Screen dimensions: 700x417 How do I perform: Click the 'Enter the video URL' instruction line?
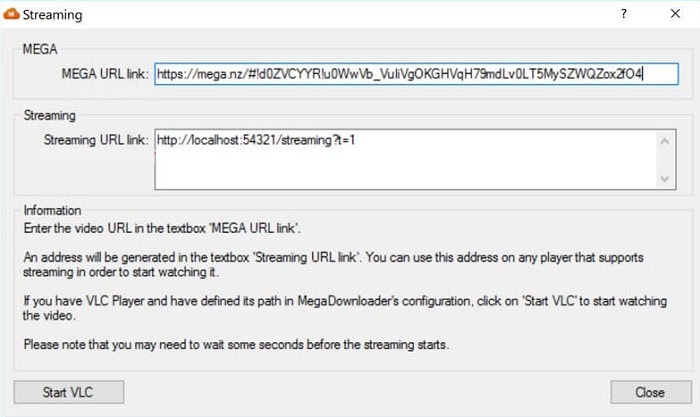point(162,228)
